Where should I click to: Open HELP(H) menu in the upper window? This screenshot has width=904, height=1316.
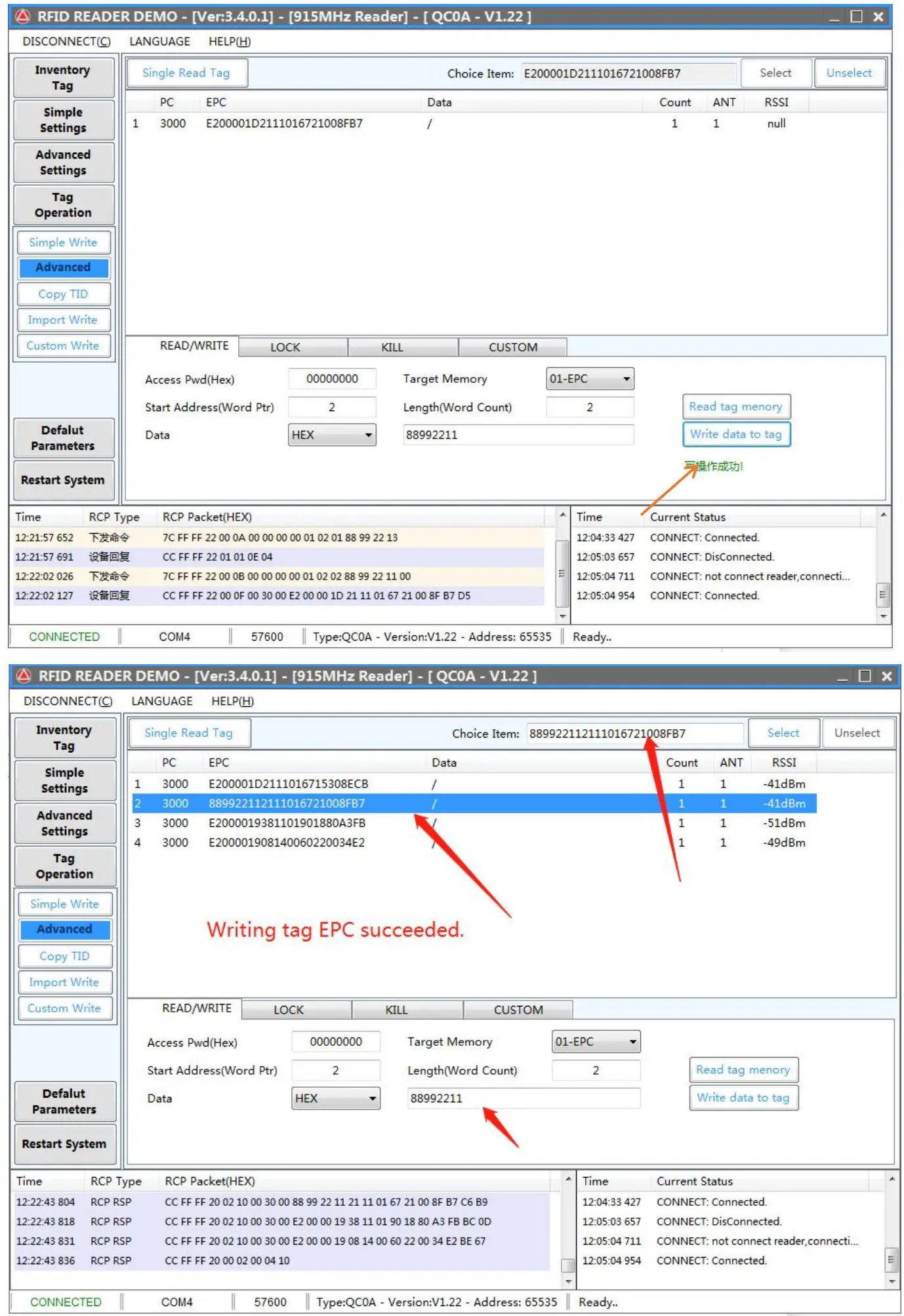point(230,41)
